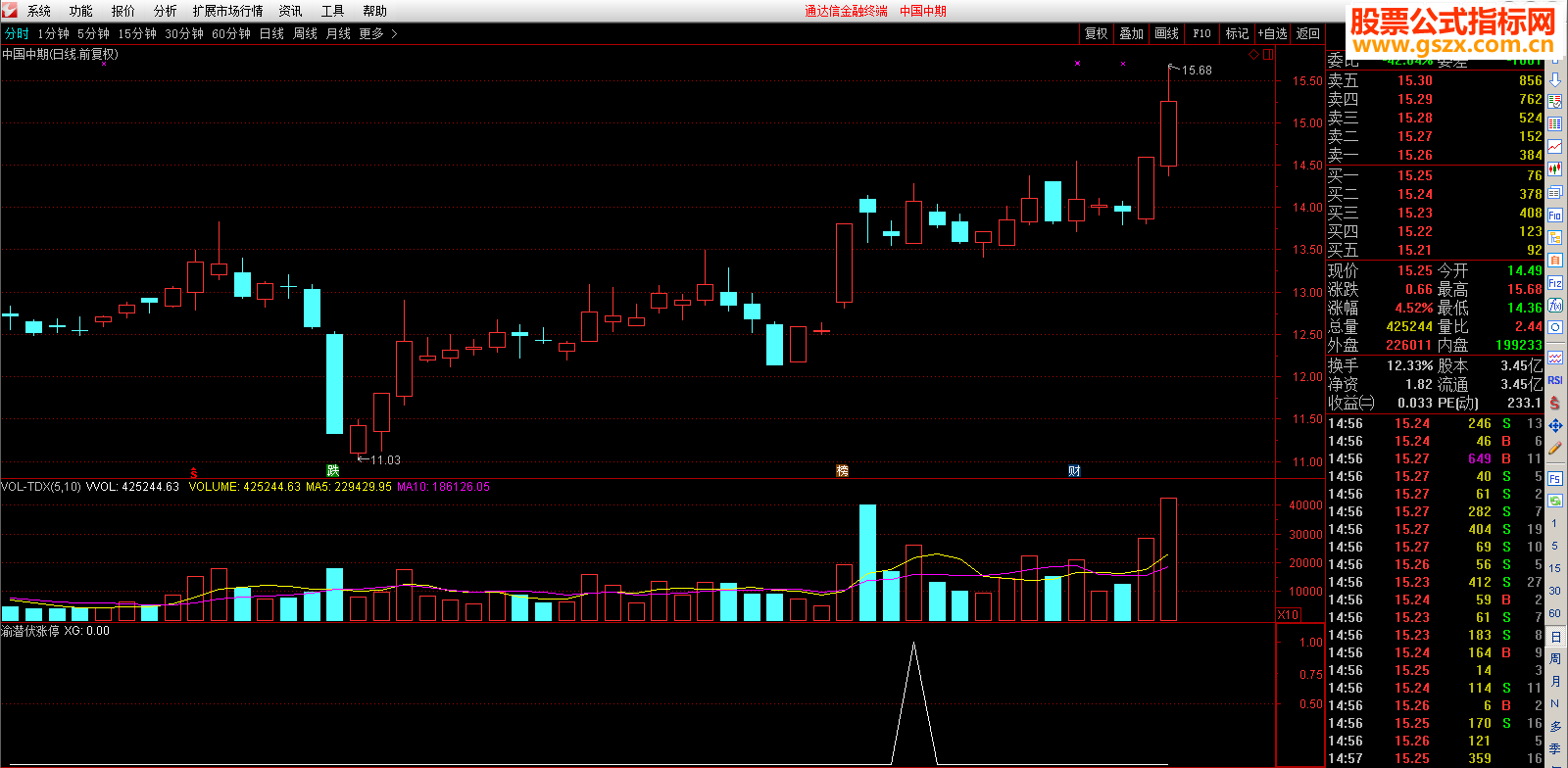Open the 功能 menu
1568x768 pixels.
pyautogui.click(x=81, y=11)
